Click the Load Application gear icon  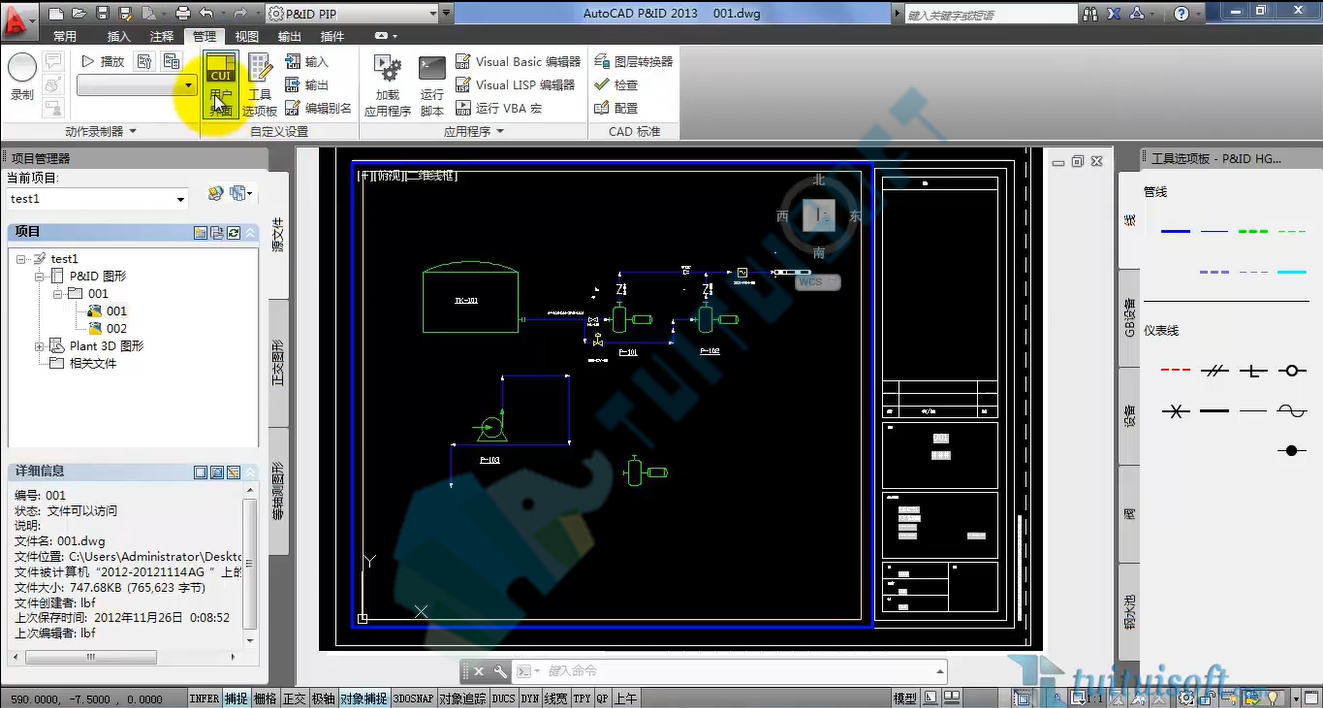(387, 85)
